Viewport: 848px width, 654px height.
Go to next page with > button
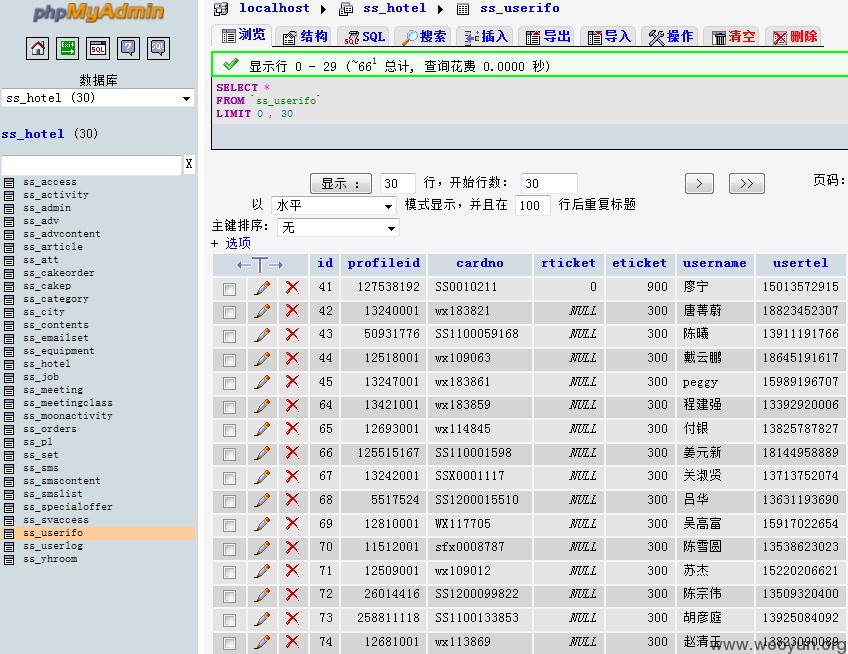pyautogui.click(x=699, y=183)
